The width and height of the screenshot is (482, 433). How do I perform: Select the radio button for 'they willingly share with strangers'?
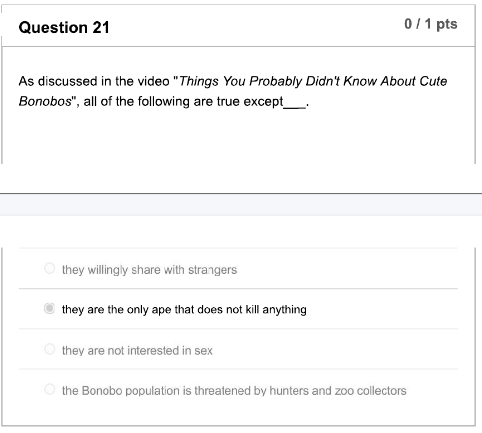tap(49, 268)
